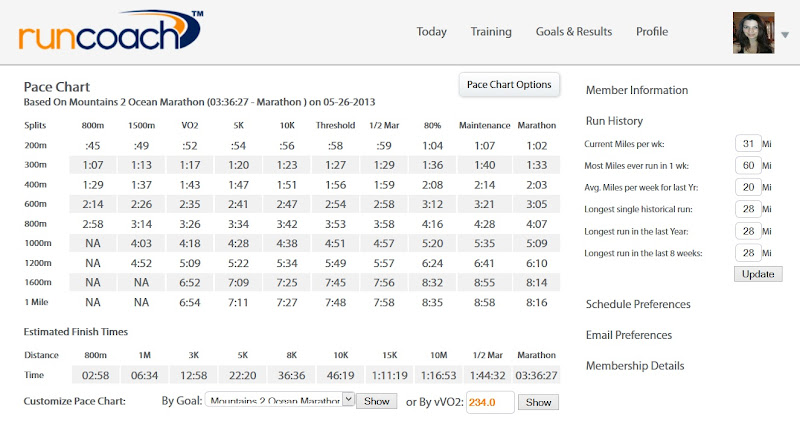Open the By Goal dropdown
The height and width of the screenshot is (427, 800).
280,400
